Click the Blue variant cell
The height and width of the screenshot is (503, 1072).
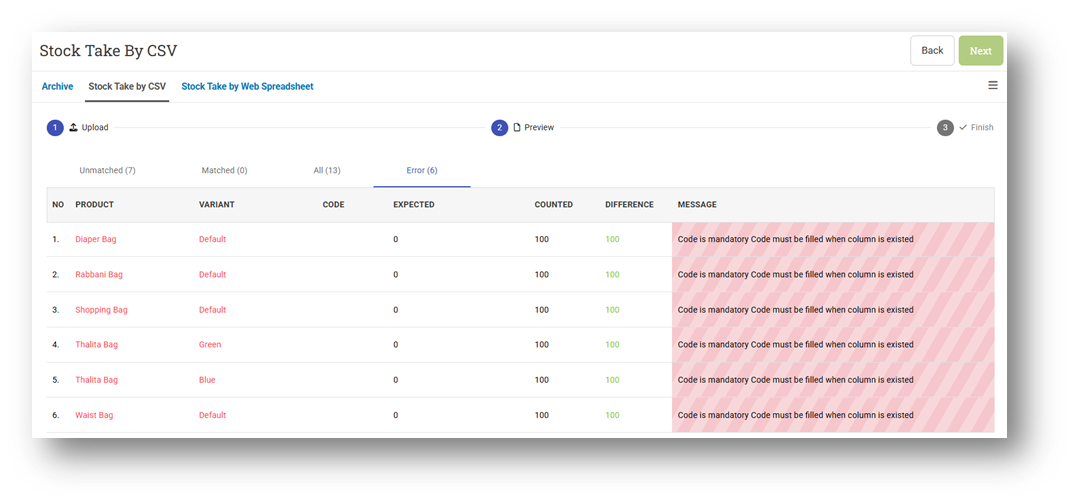tap(207, 379)
